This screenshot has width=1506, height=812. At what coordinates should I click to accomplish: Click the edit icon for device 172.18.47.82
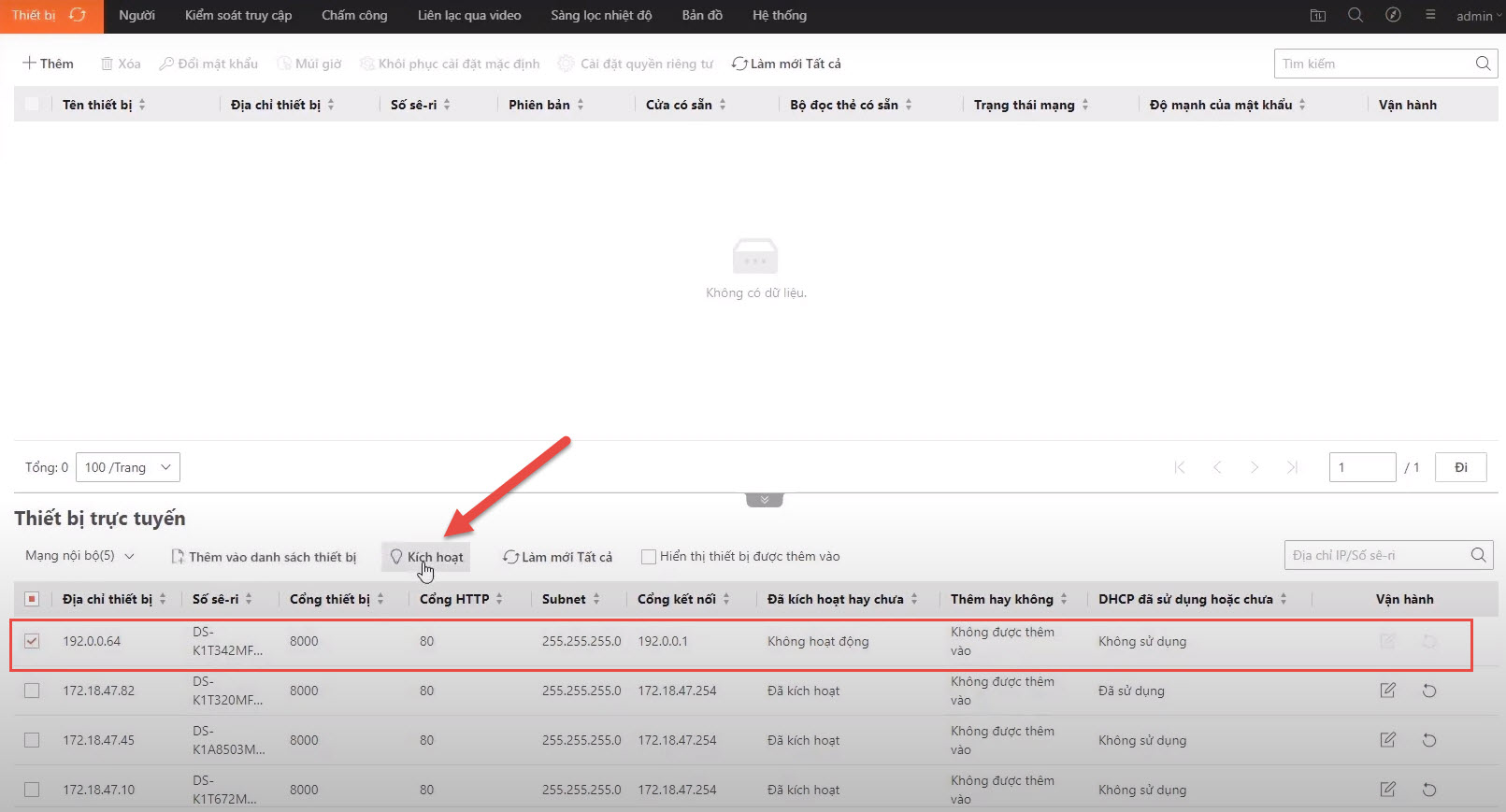(x=1387, y=691)
